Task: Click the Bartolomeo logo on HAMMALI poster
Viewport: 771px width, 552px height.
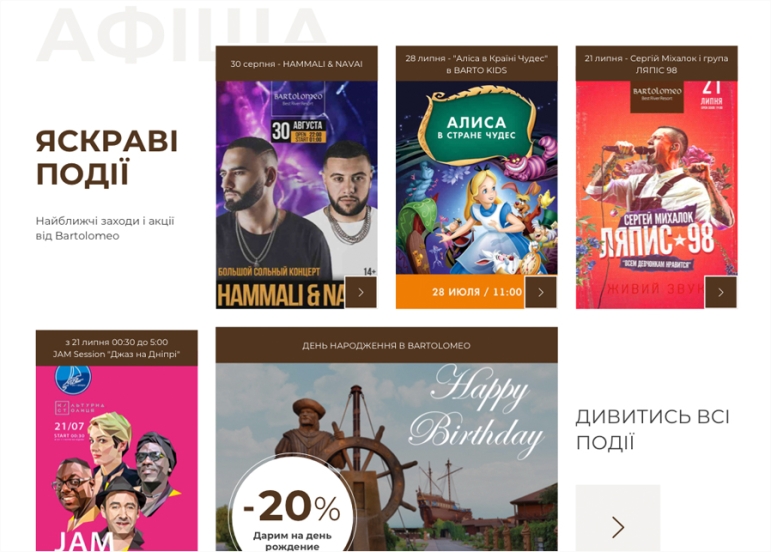Action: [x=298, y=98]
